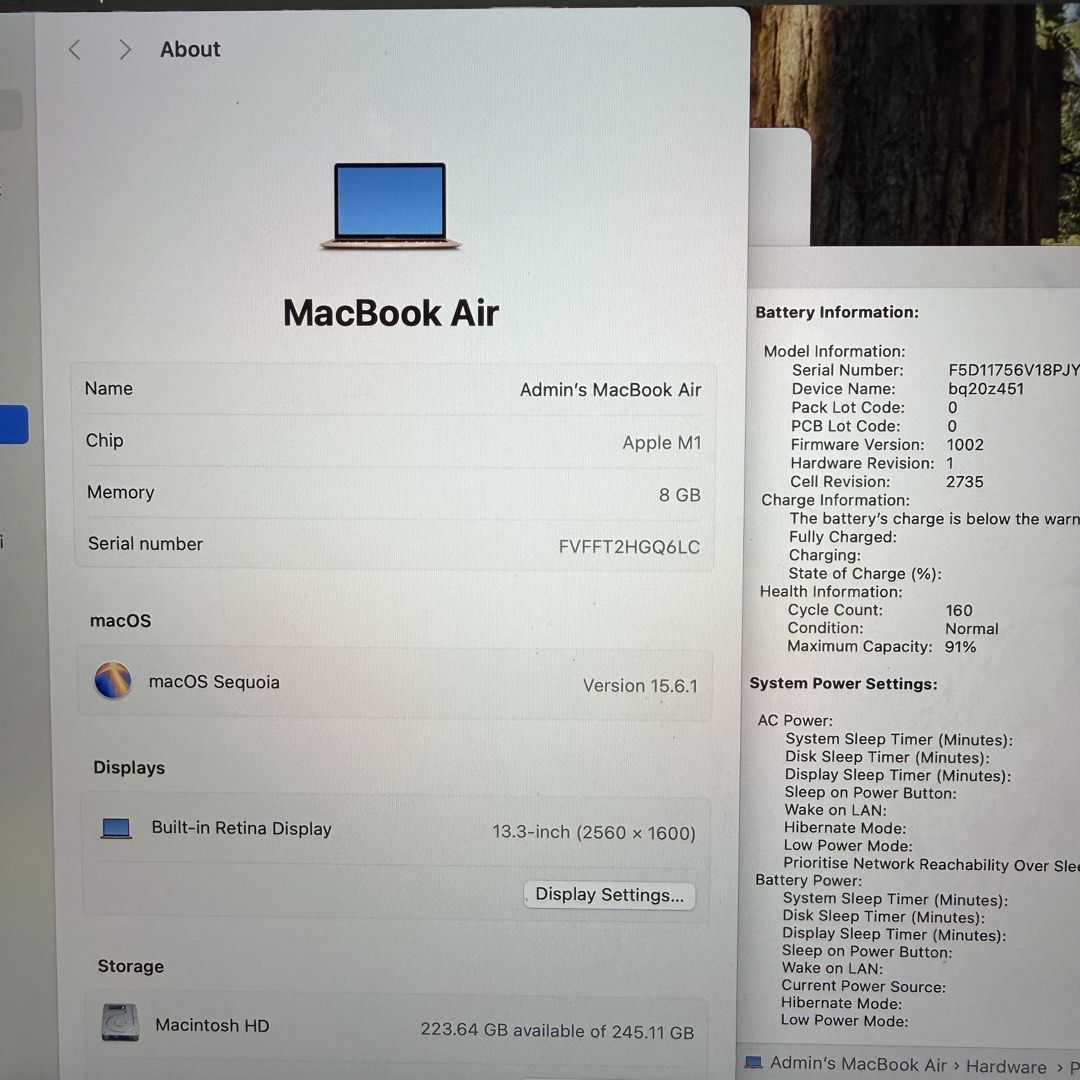This screenshot has width=1080, height=1080.
Task: Click the MacBook Air heading
Action: 391,313
